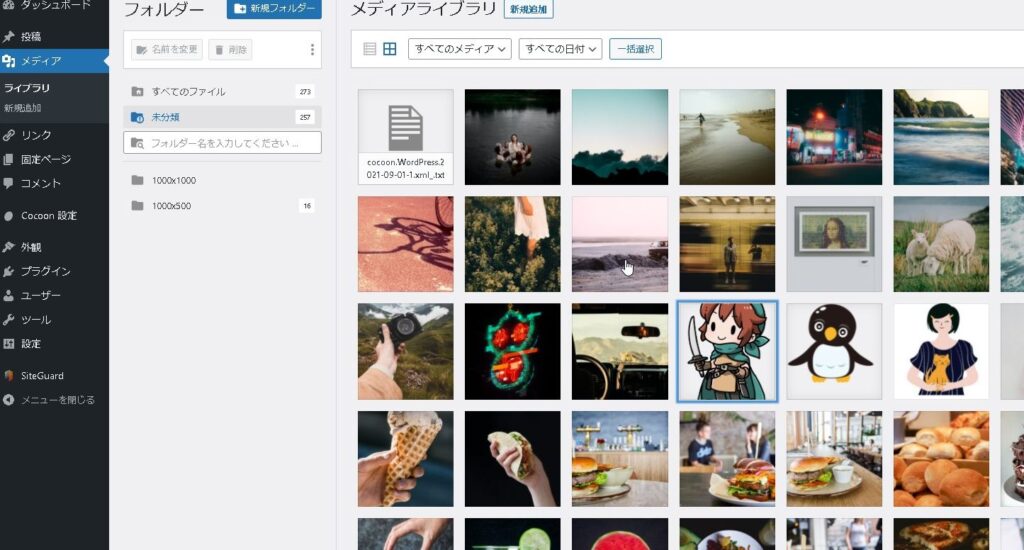This screenshot has height=550, width=1024.
Task: Select すべてのファイル folder entry
Action: 188,92
